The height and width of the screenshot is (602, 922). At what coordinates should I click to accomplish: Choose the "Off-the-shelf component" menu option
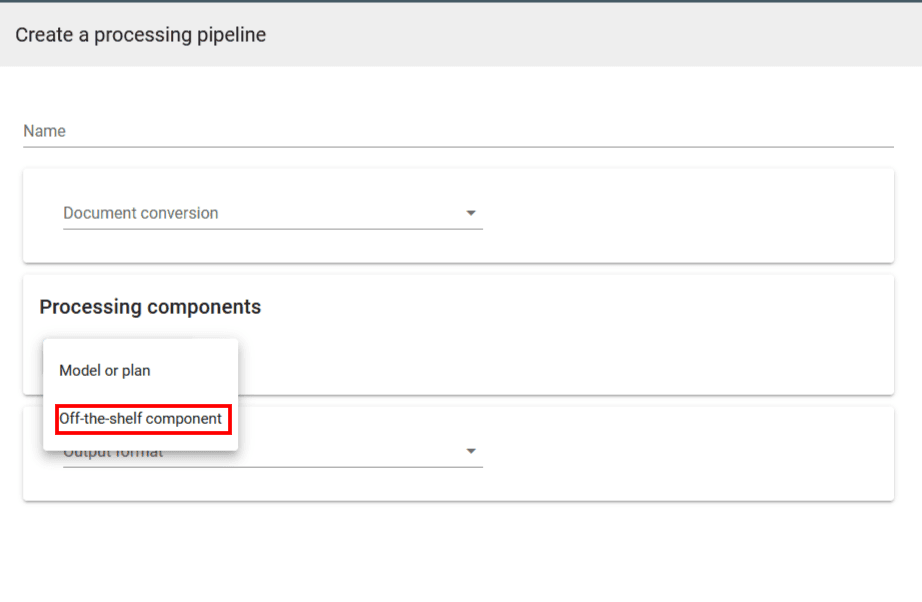coord(141,419)
